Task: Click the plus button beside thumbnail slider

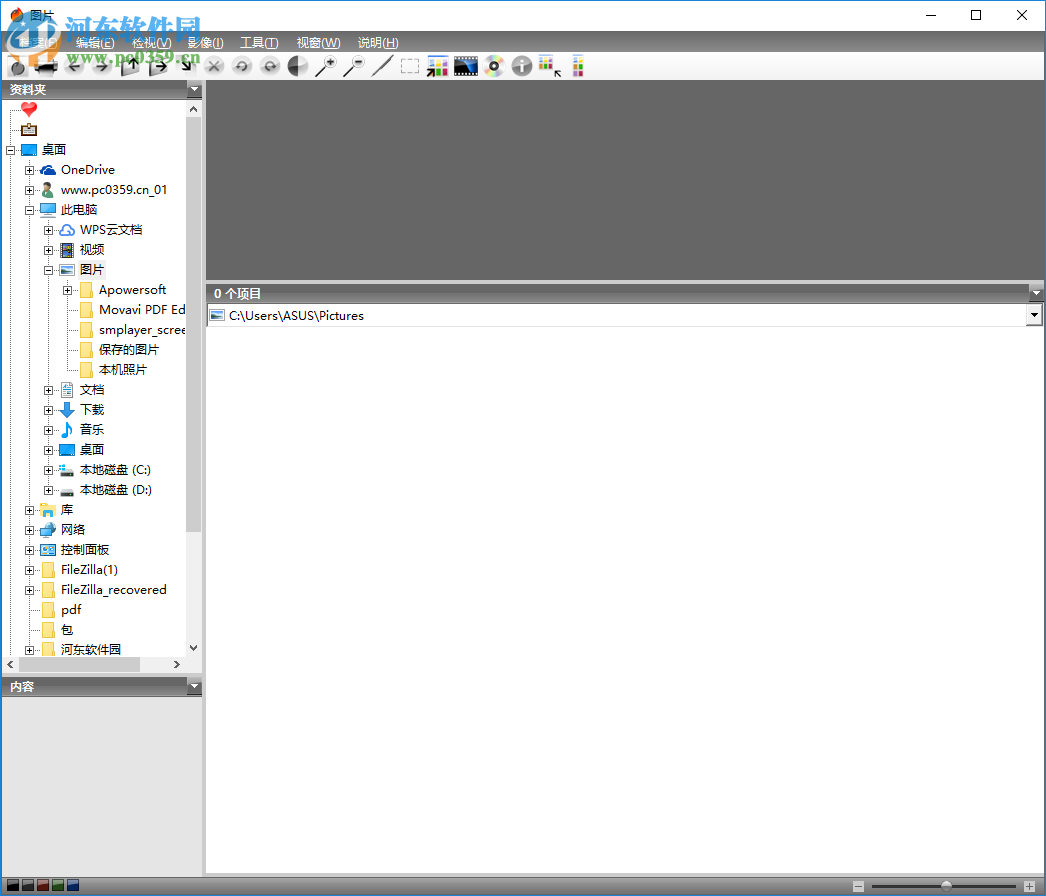Action: tap(1029, 886)
